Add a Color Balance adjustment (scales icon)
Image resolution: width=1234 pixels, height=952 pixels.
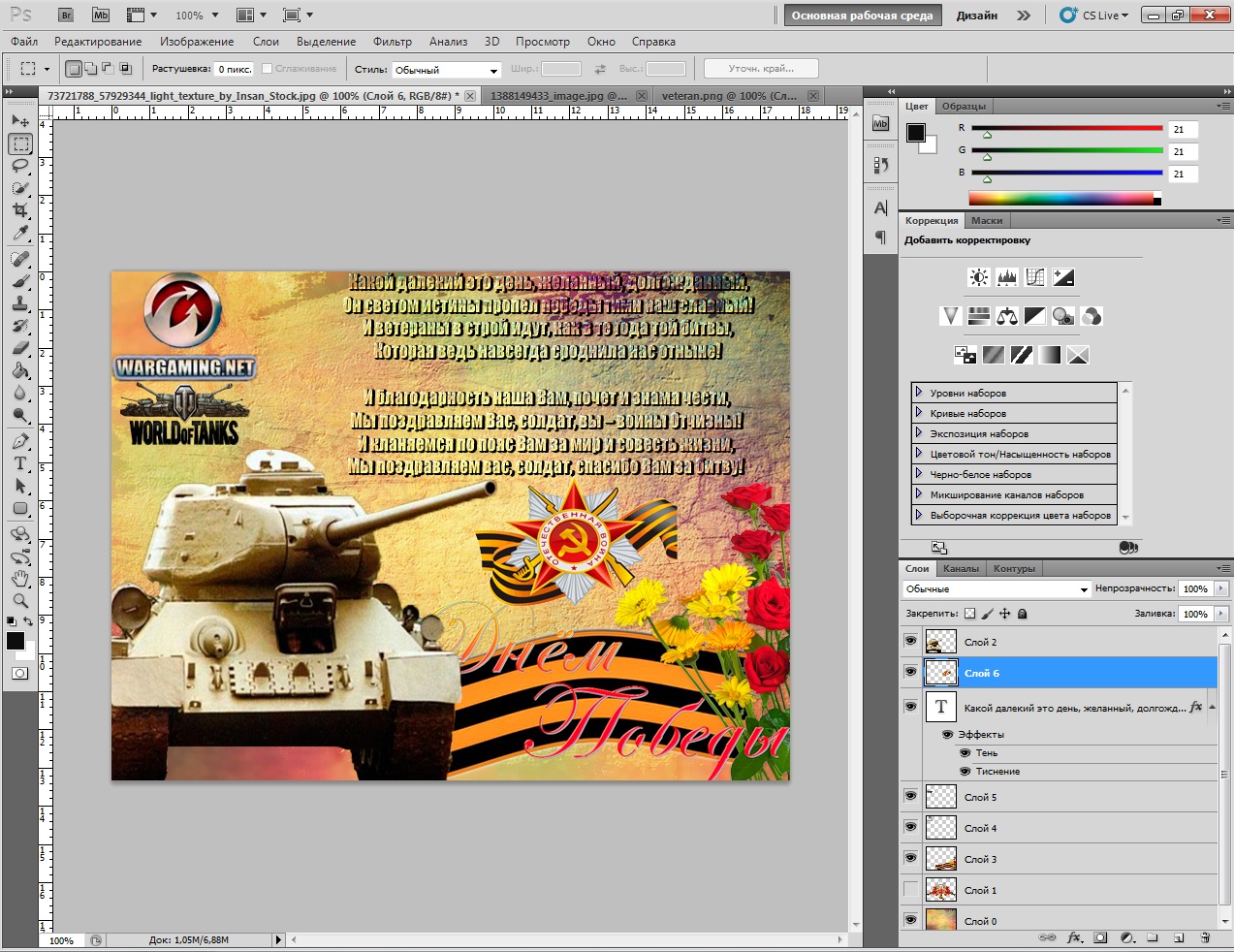coord(1007,316)
